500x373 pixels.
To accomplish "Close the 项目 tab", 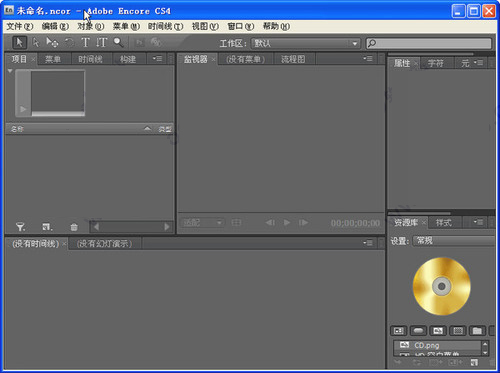I will coord(33,60).
